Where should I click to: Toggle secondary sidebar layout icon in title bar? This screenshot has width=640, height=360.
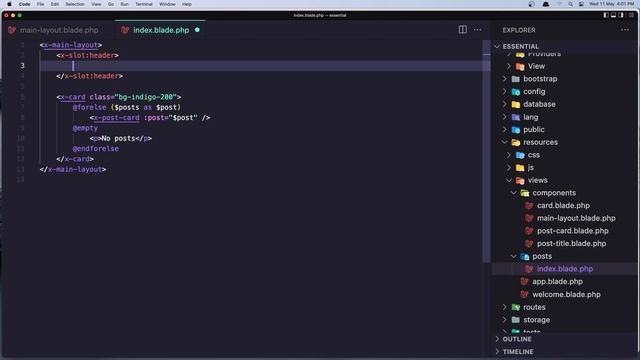[621, 15]
